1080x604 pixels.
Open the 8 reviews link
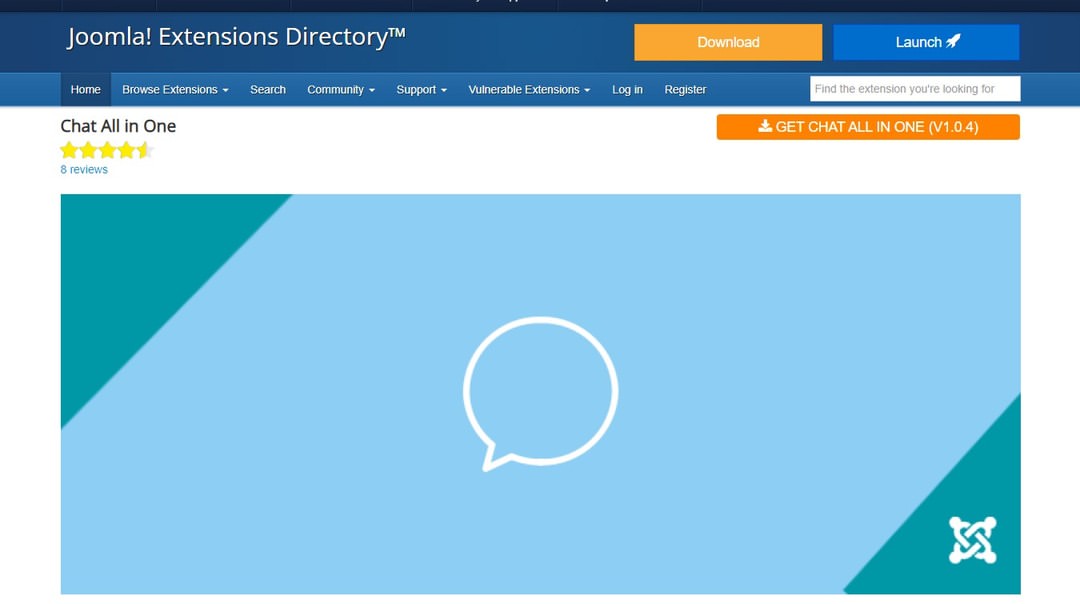pos(84,170)
